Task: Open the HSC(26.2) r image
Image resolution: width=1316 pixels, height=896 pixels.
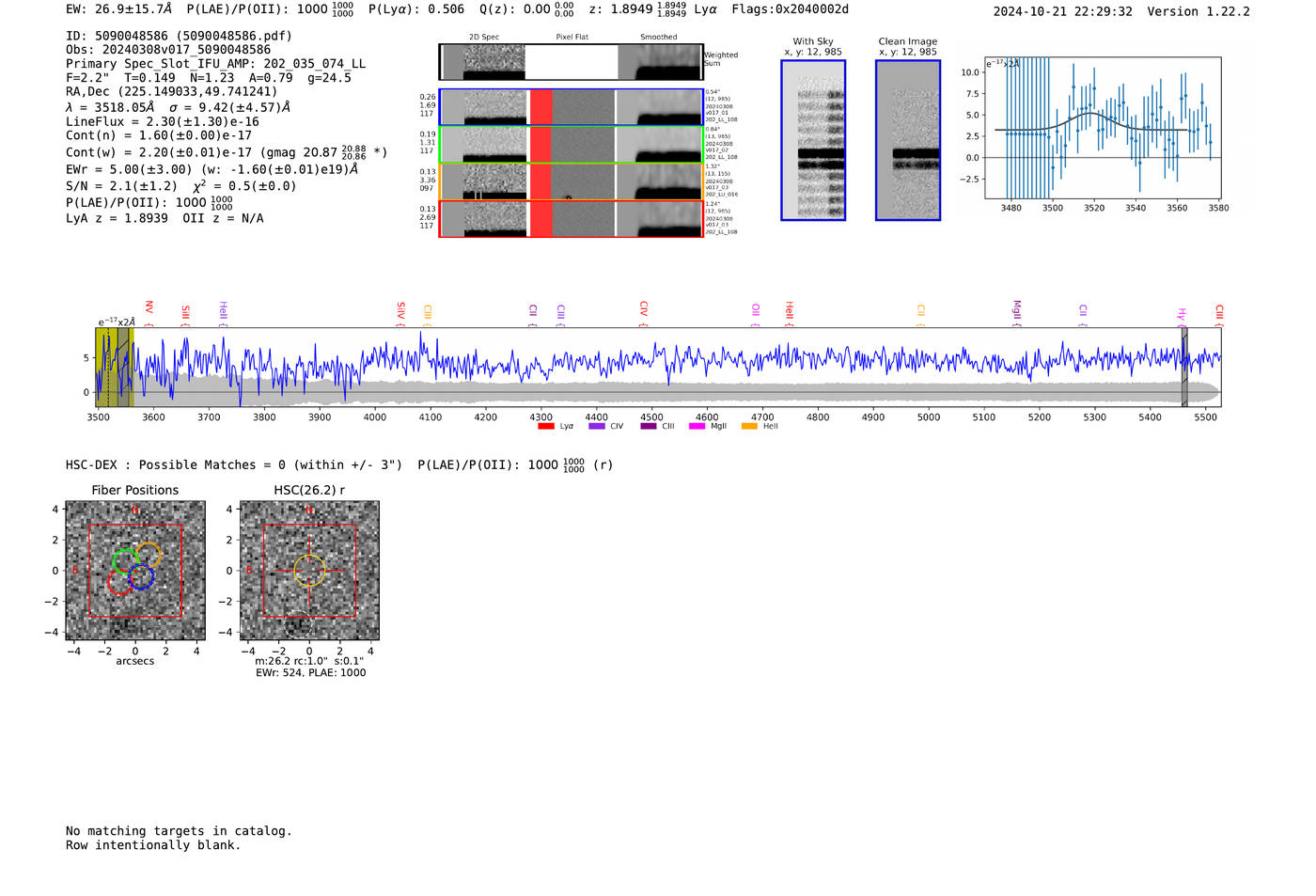Action: [309, 571]
